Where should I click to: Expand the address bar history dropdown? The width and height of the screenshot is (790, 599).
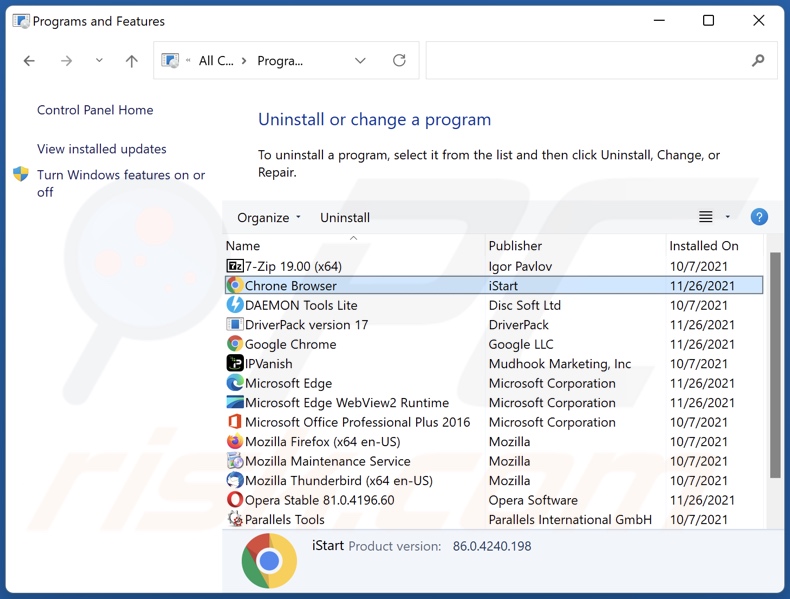point(360,60)
